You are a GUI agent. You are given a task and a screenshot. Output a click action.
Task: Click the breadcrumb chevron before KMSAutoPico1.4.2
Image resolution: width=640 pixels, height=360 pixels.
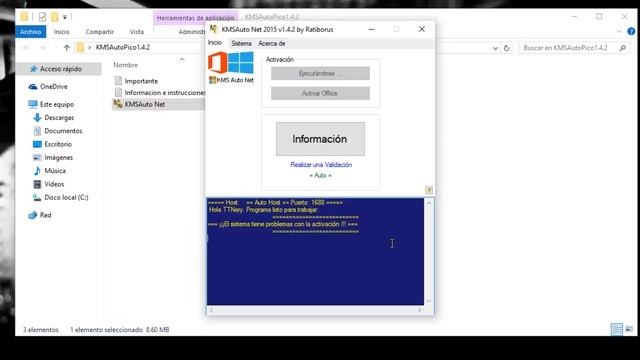click(x=90, y=47)
